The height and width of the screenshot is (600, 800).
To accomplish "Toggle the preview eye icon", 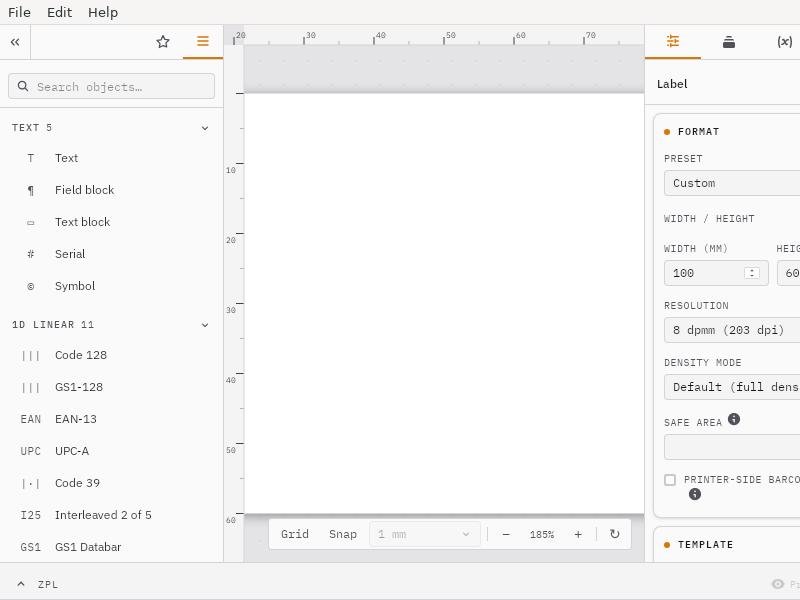I will [x=778, y=584].
